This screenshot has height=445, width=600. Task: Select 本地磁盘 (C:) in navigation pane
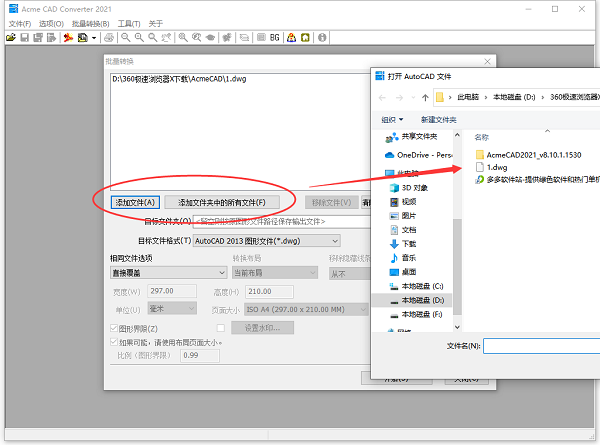tap(416, 286)
